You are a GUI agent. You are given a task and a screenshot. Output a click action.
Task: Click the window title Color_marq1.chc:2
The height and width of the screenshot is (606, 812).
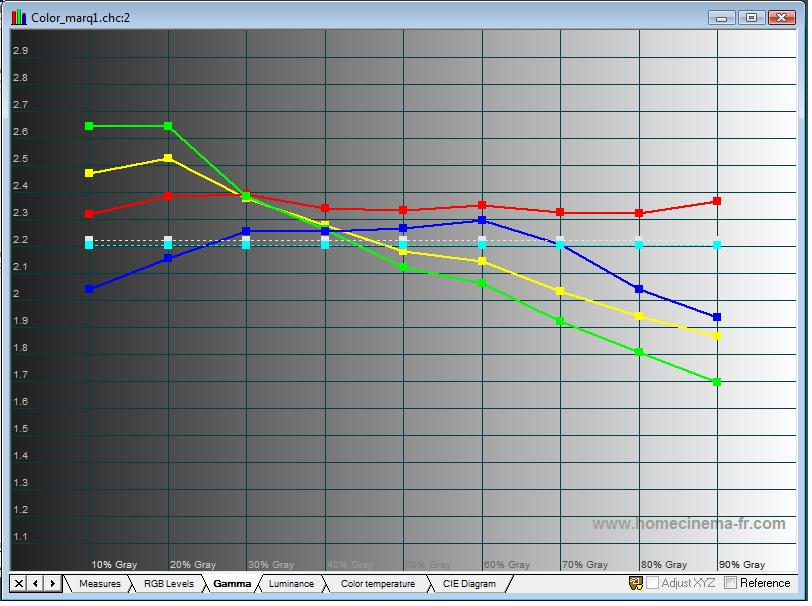(80, 18)
